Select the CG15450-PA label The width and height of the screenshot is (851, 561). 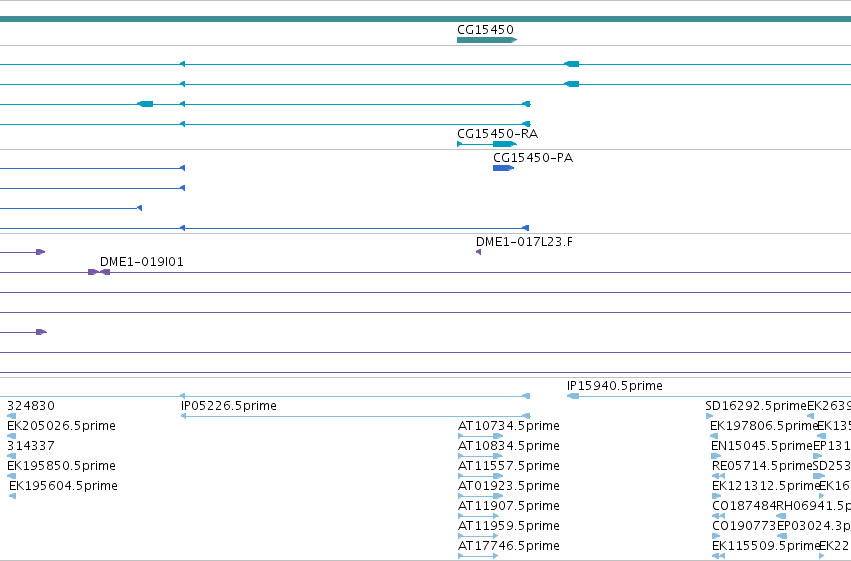coord(533,157)
